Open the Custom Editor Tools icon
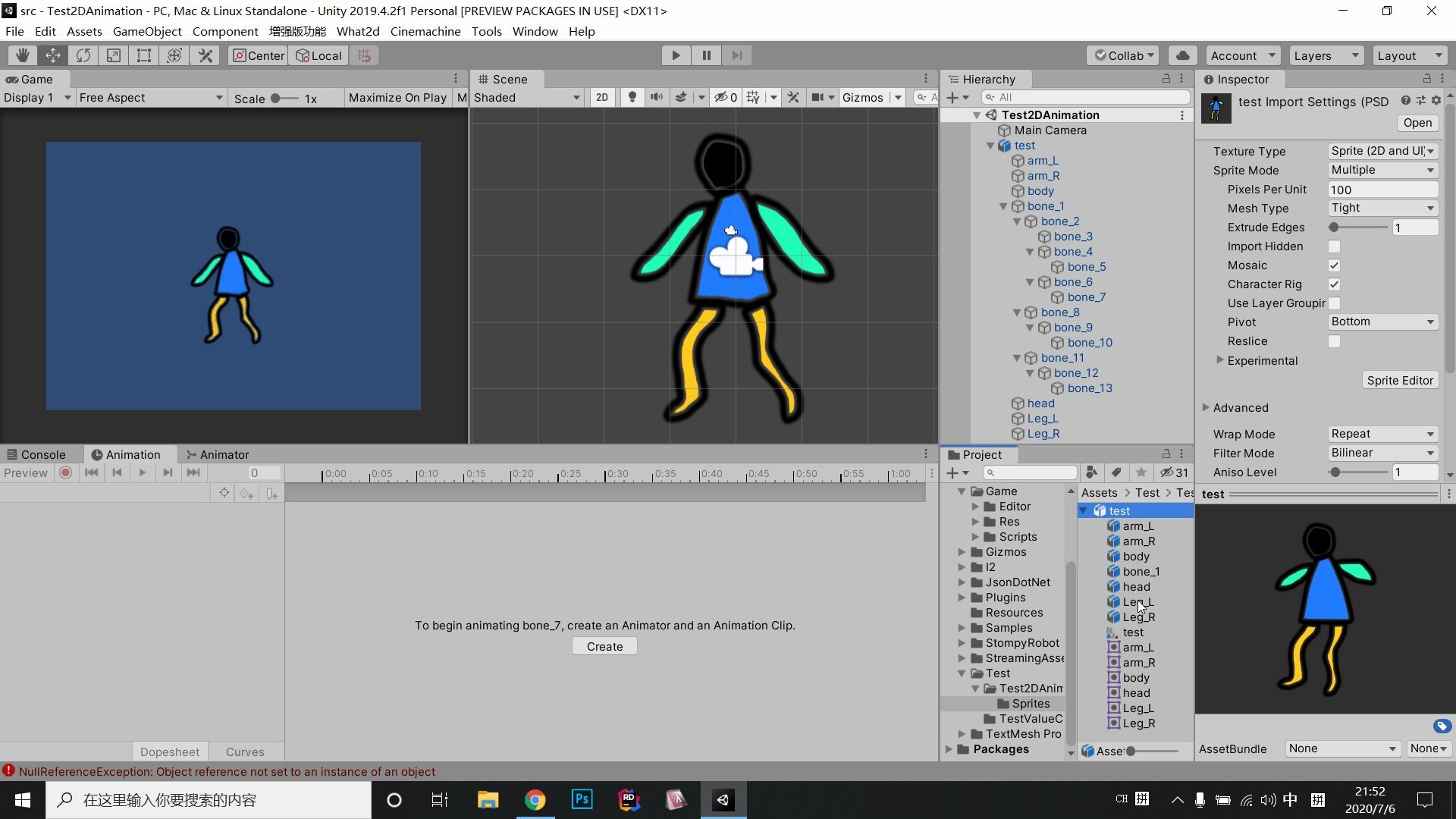This screenshot has height=819, width=1456. point(205,55)
